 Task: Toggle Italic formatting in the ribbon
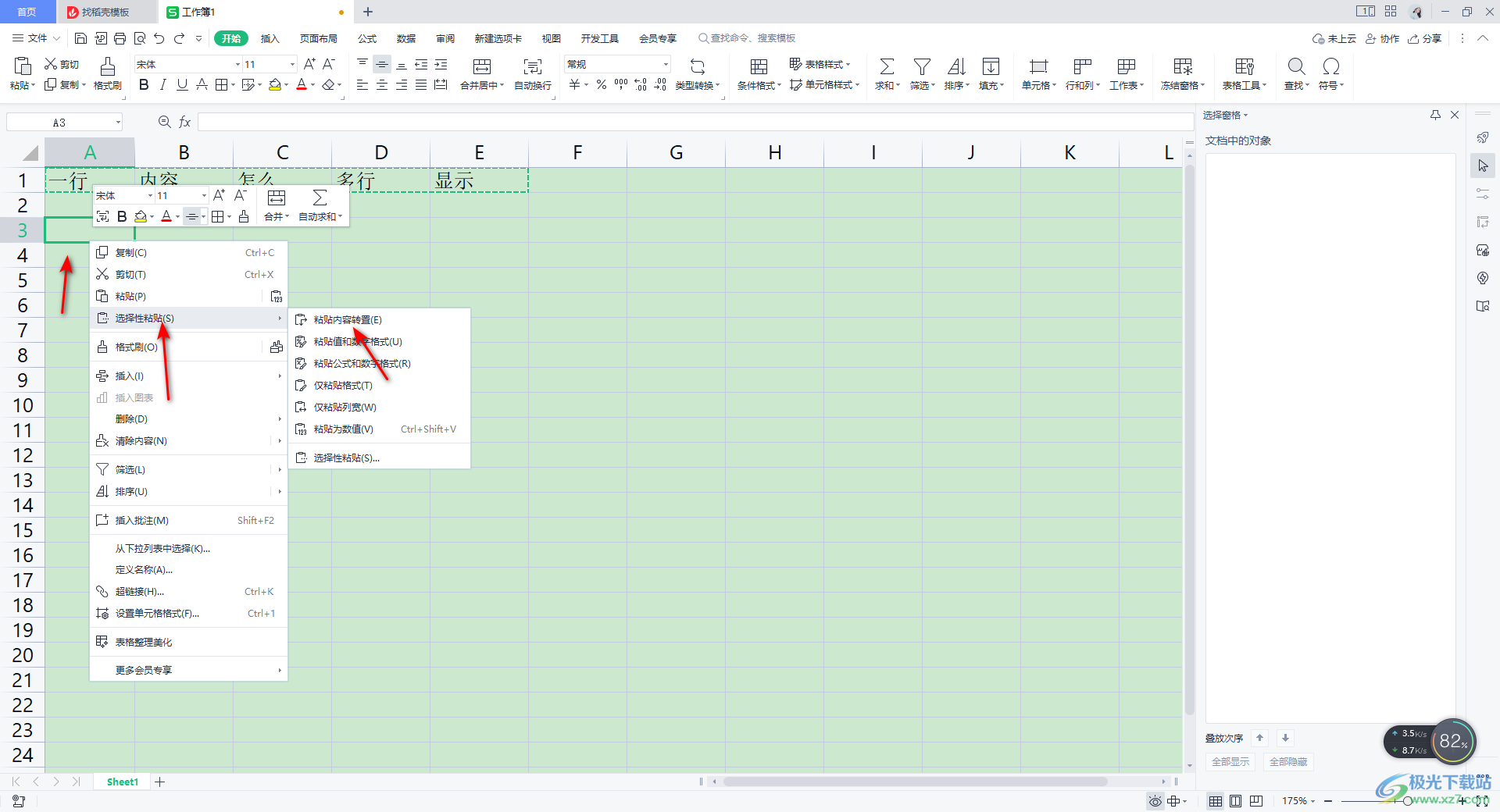[x=162, y=84]
